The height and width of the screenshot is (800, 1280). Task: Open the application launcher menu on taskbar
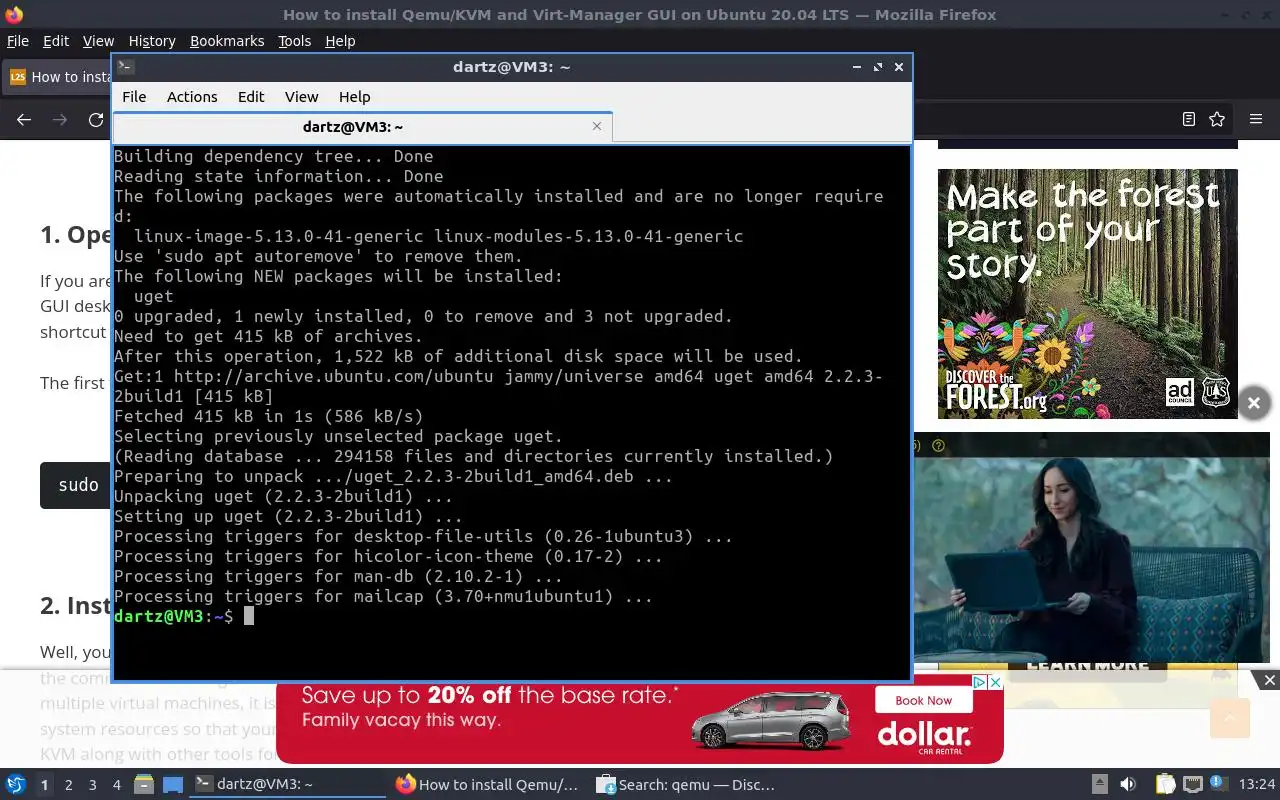[x=16, y=785]
